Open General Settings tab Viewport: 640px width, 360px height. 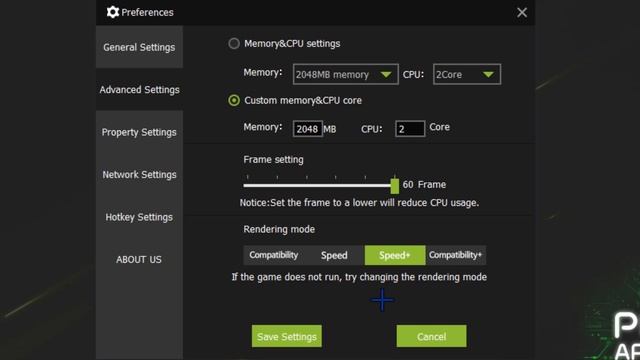point(139,47)
